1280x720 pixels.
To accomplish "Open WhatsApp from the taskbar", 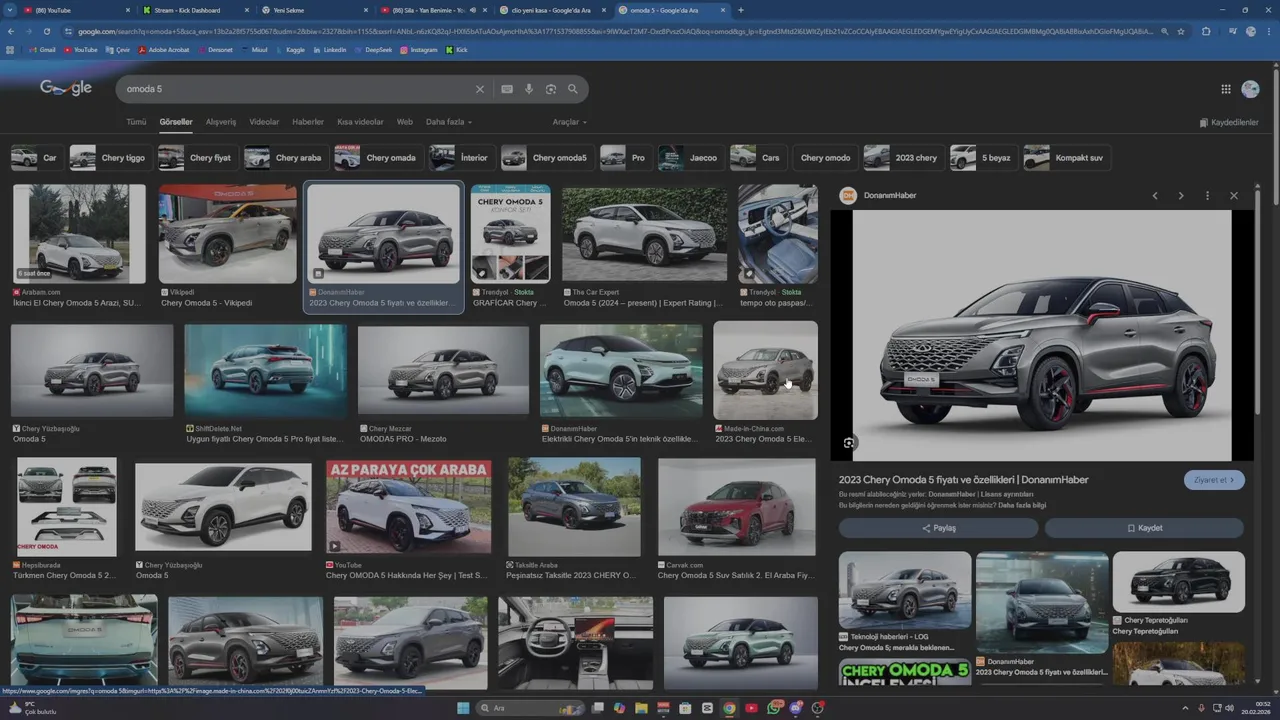I will pyautogui.click(x=774, y=708).
